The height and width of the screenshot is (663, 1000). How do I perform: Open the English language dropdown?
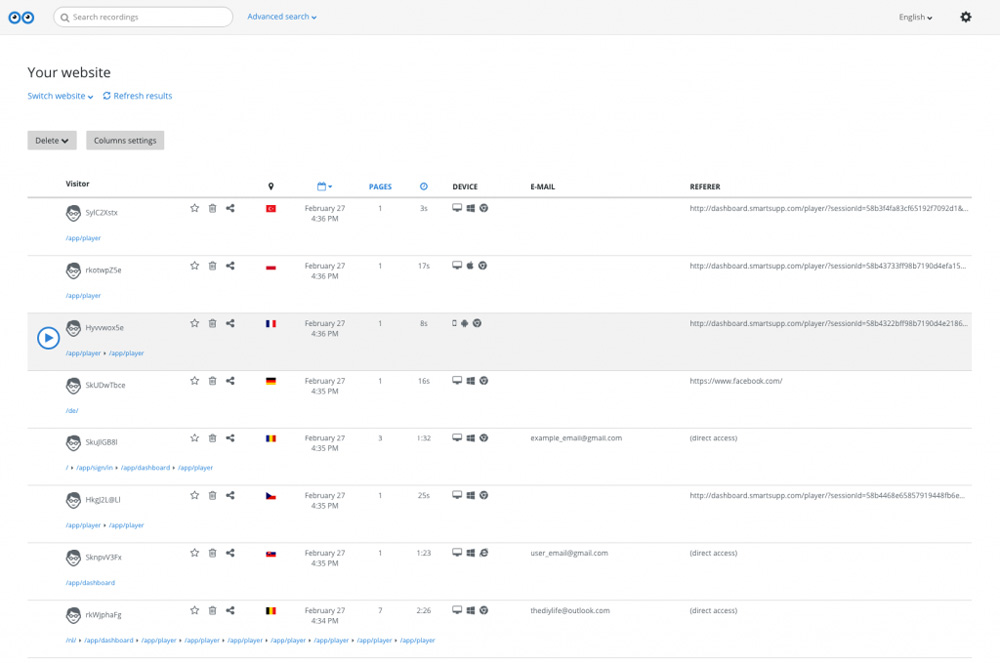pos(915,17)
